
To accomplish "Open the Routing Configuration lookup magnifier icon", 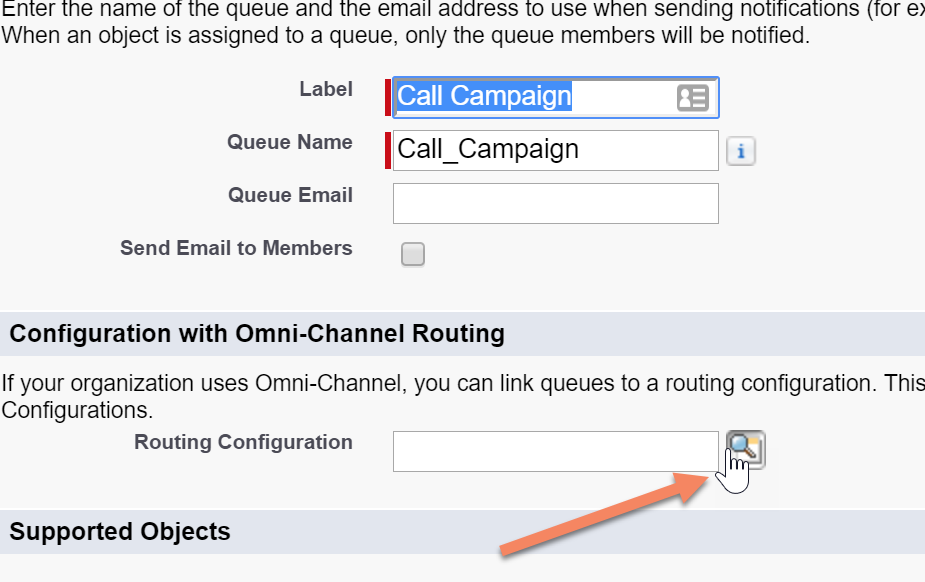I will (746, 450).
